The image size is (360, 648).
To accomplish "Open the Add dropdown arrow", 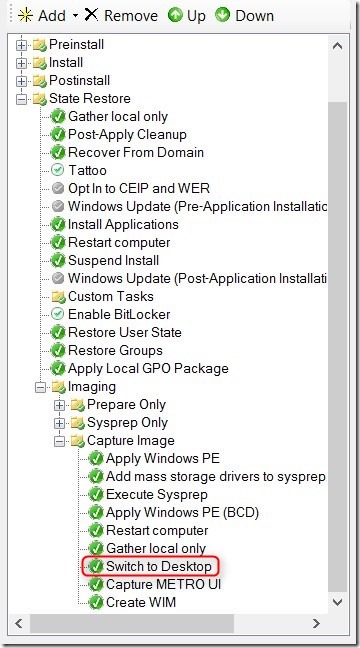I will coord(75,17).
